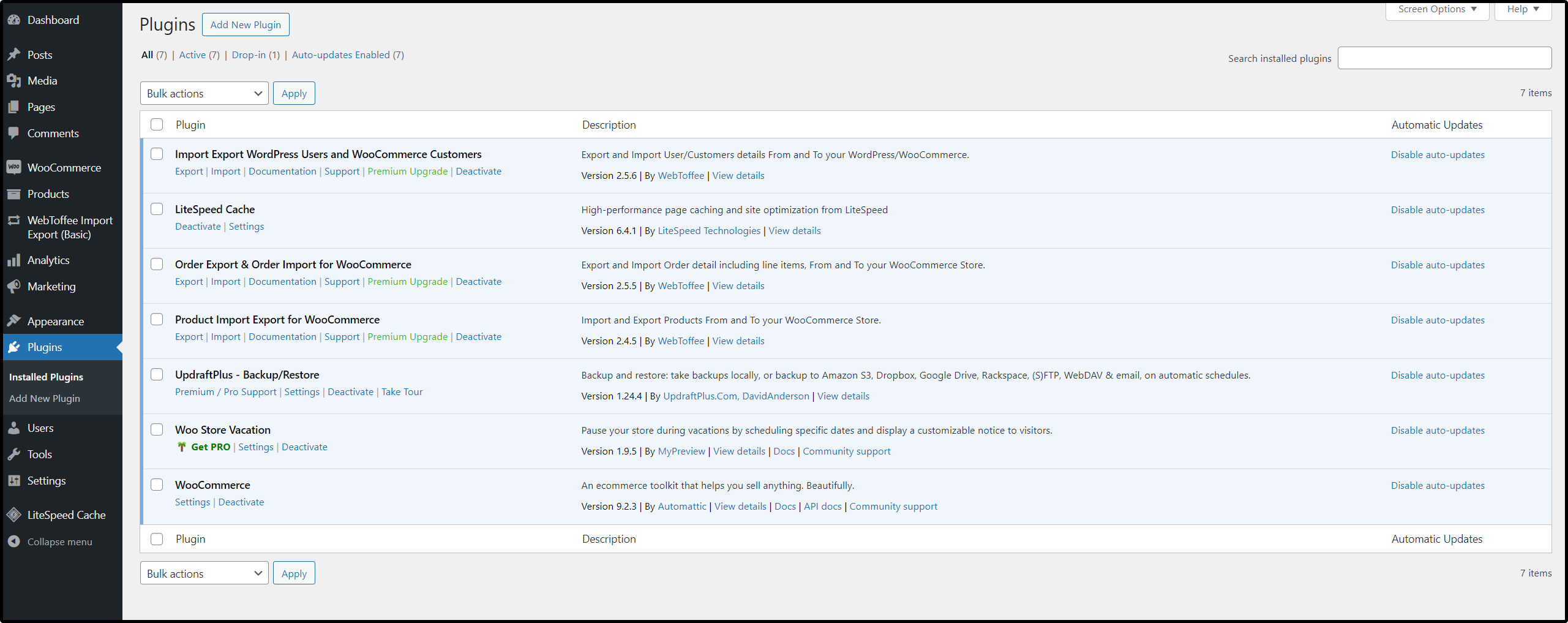Viewport: 1568px width, 623px height.
Task: Click the bottom Apply button
Action: [x=294, y=573]
